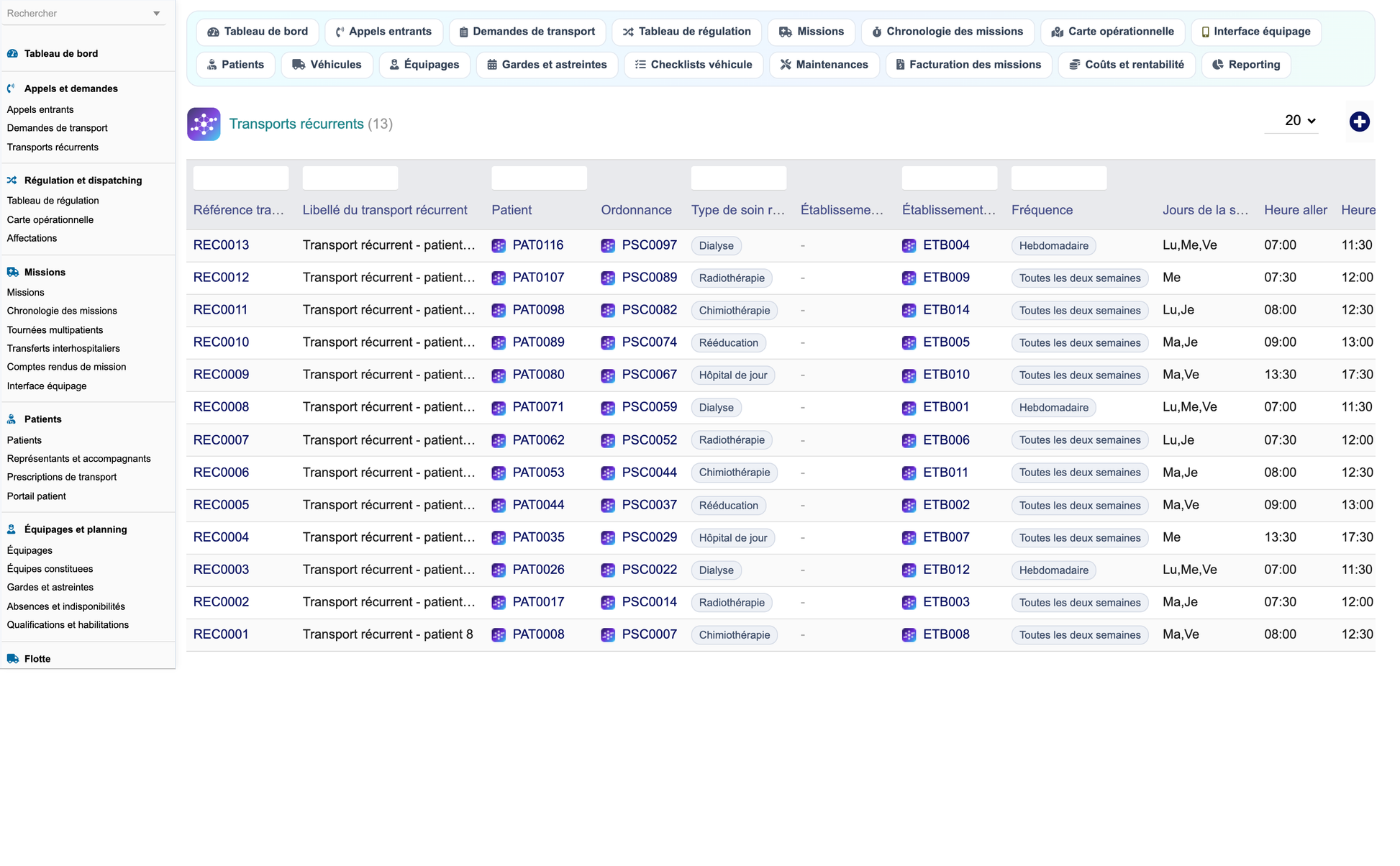Open patient link PAT0107
Image resolution: width=1400 pixels, height=866 pixels.
click(x=539, y=278)
